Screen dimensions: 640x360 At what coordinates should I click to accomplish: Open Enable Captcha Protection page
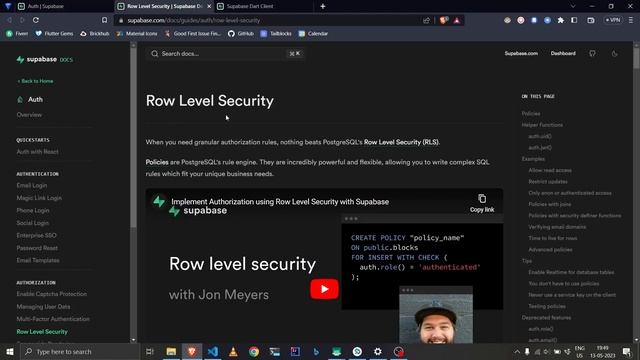coord(51,294)
